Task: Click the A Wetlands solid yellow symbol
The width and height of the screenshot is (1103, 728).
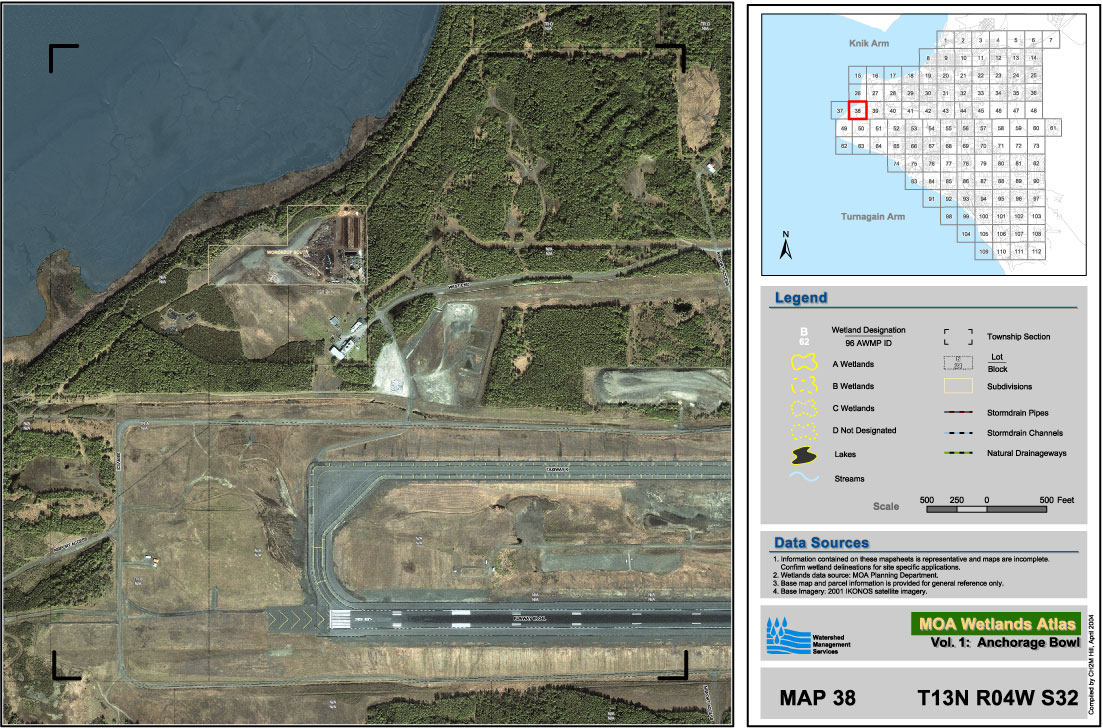Action: click(805, 364)
